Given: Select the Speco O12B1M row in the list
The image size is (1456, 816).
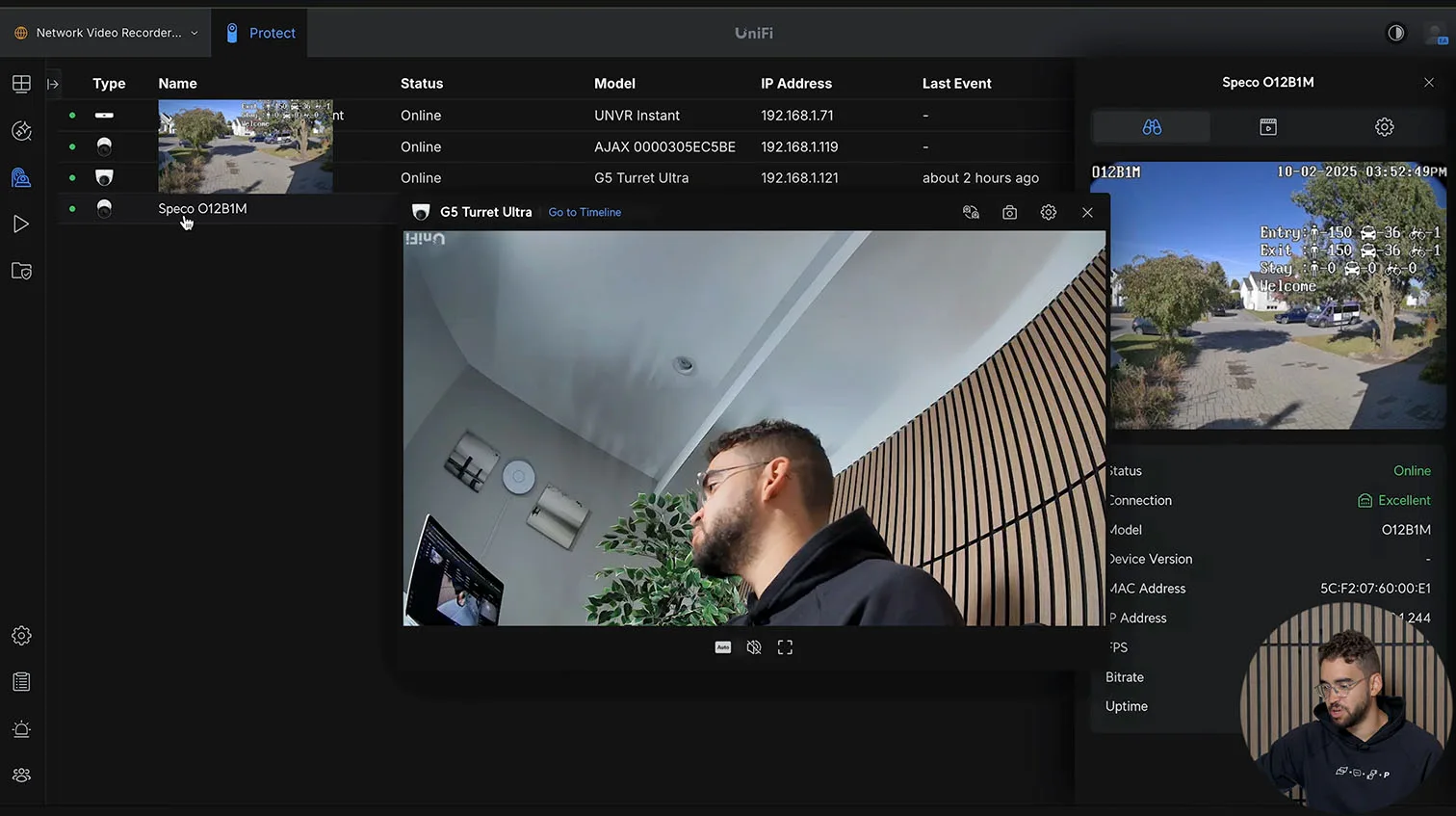Looking at the screenshot, I should [x=202, y=209].
